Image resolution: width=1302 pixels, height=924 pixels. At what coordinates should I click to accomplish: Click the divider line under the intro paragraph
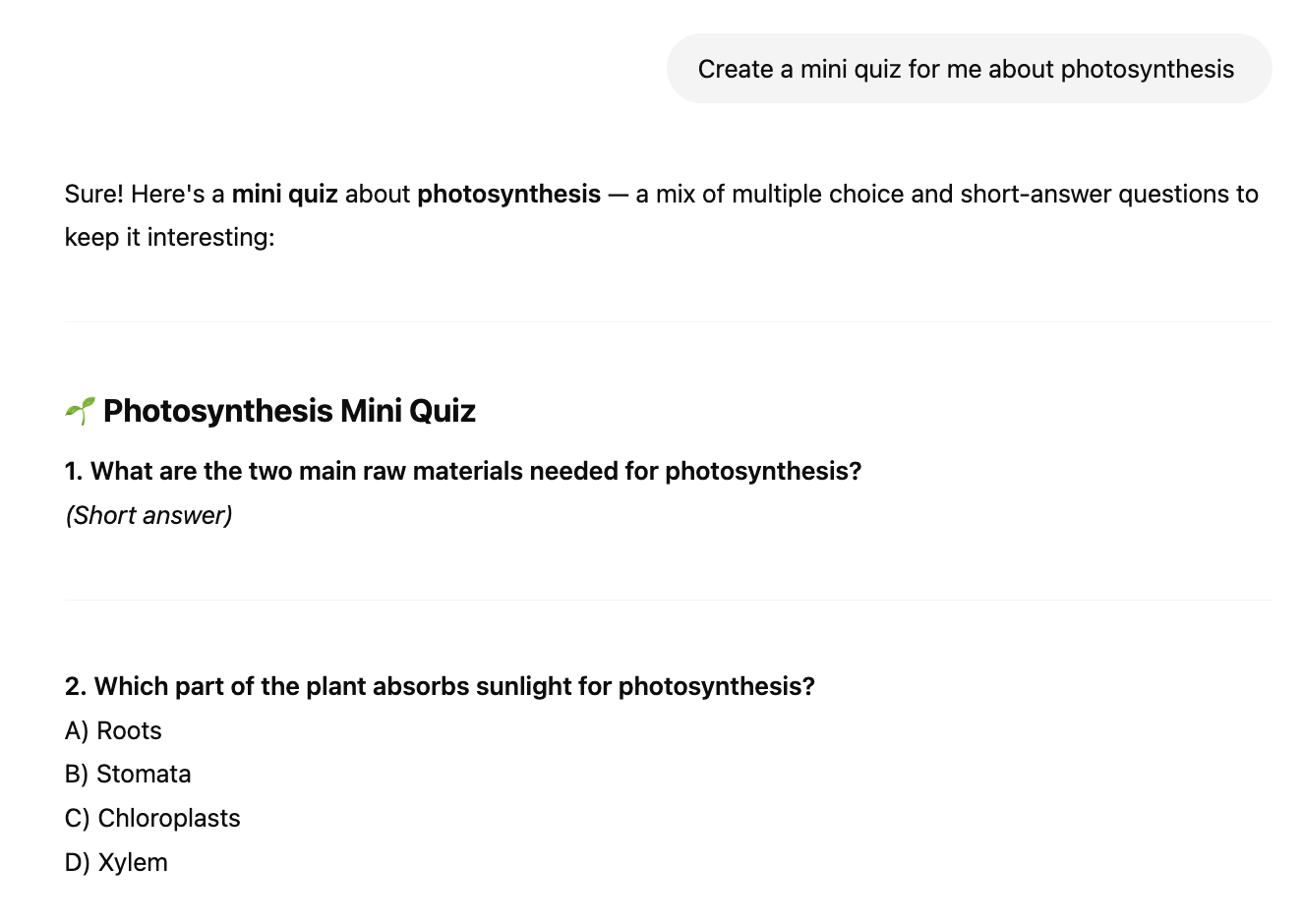(668, 321)
